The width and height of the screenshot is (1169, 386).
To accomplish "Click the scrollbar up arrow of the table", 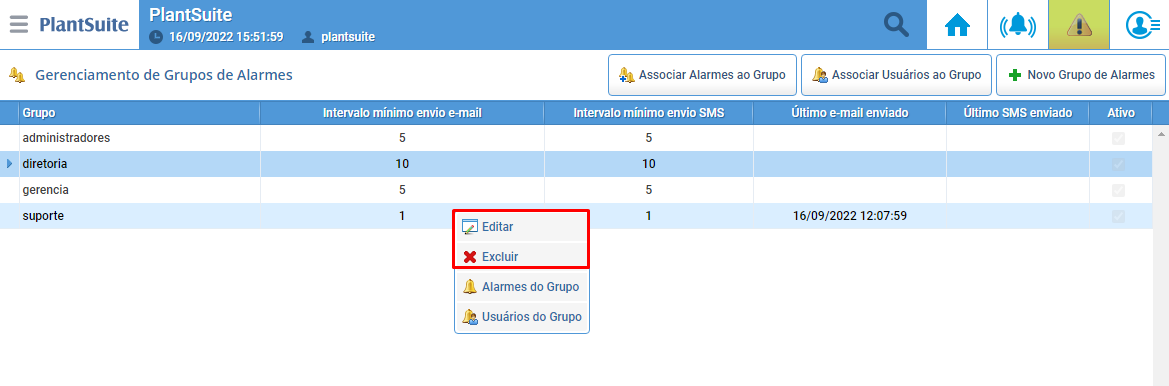I will pyautogui.click(x=1162, y=134).
